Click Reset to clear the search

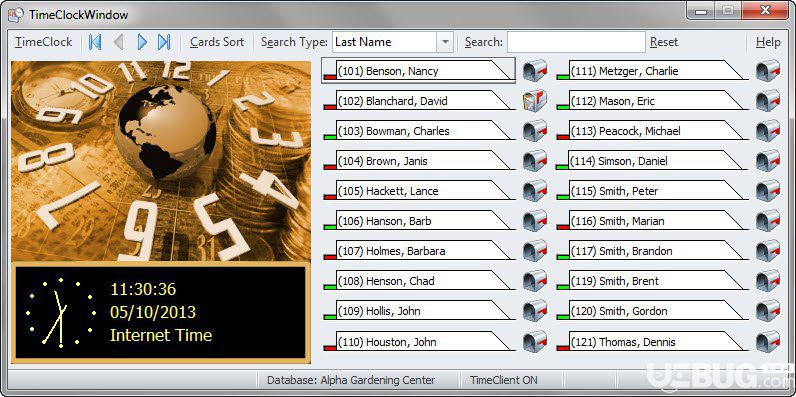664,42
